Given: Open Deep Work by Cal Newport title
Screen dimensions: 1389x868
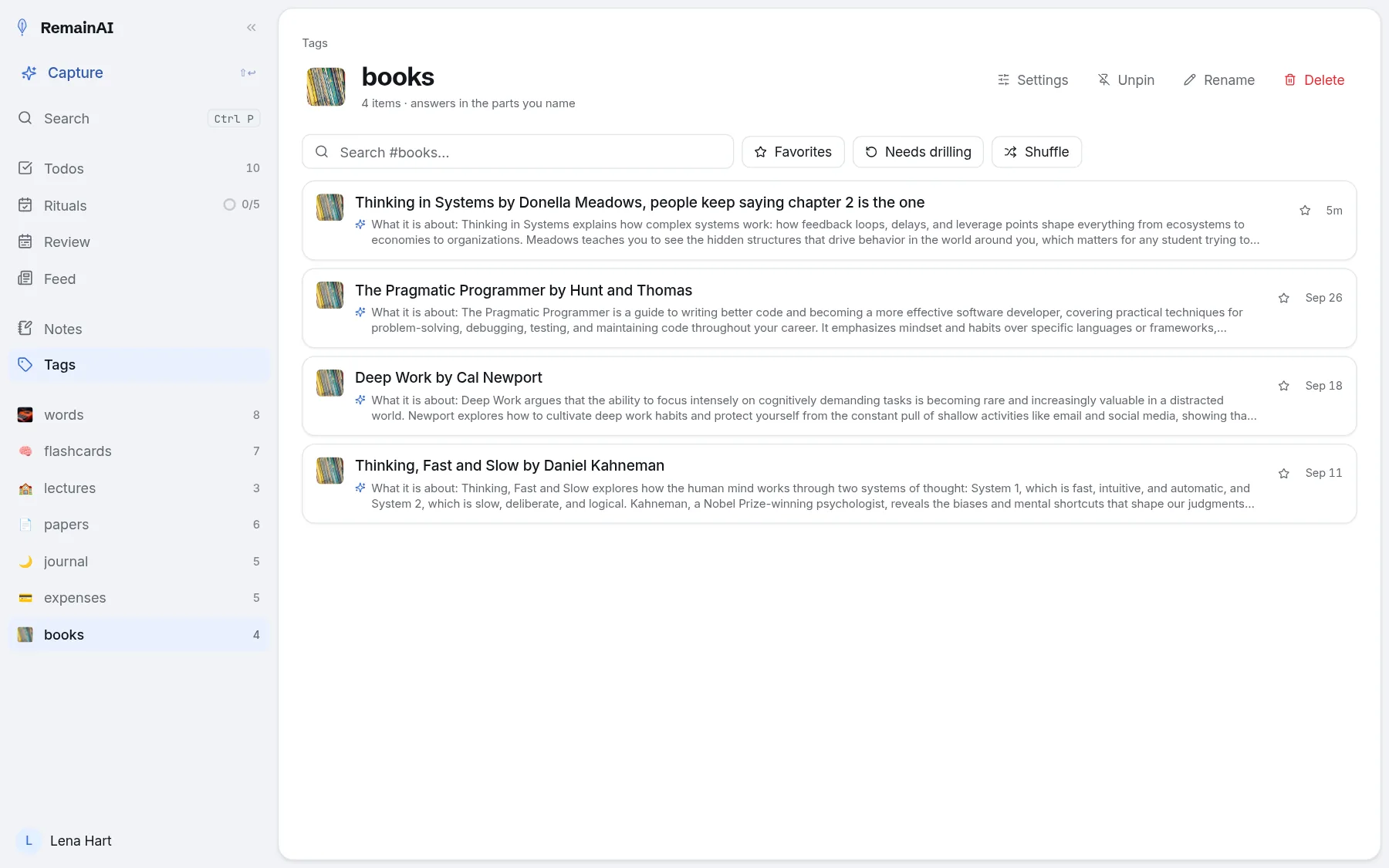Looking at the screenshot, I should click(x=448, y=377).
